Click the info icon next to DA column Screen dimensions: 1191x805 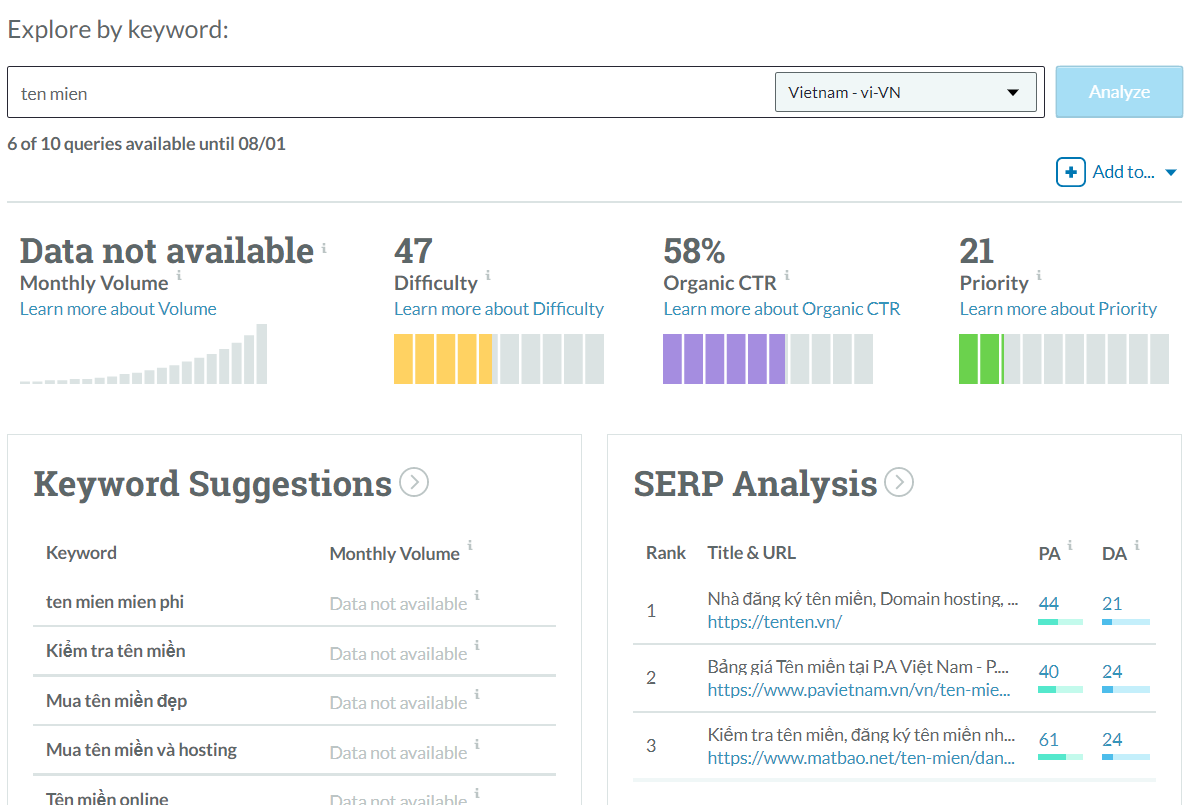point(1137,546)
